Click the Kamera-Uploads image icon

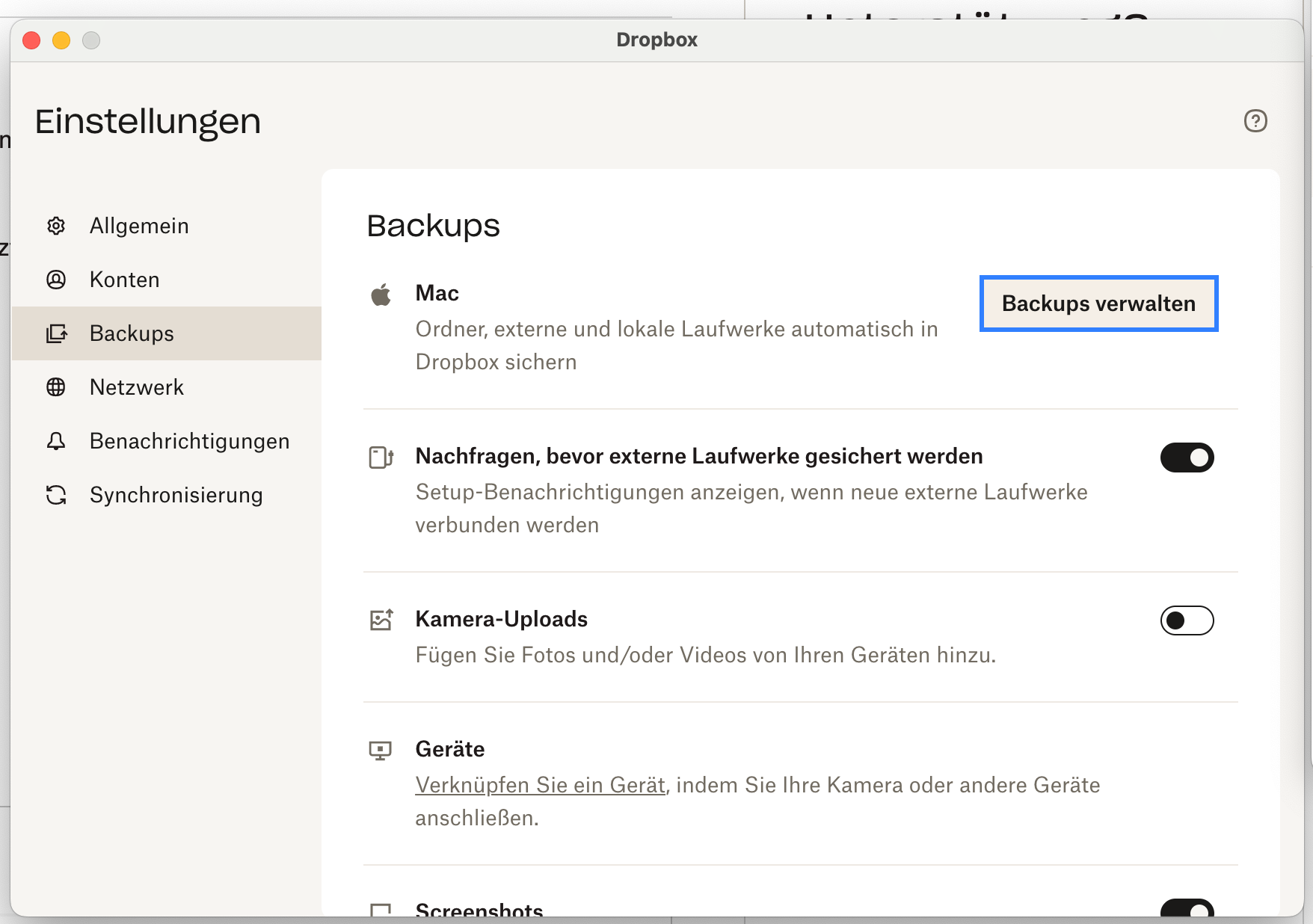381,620
